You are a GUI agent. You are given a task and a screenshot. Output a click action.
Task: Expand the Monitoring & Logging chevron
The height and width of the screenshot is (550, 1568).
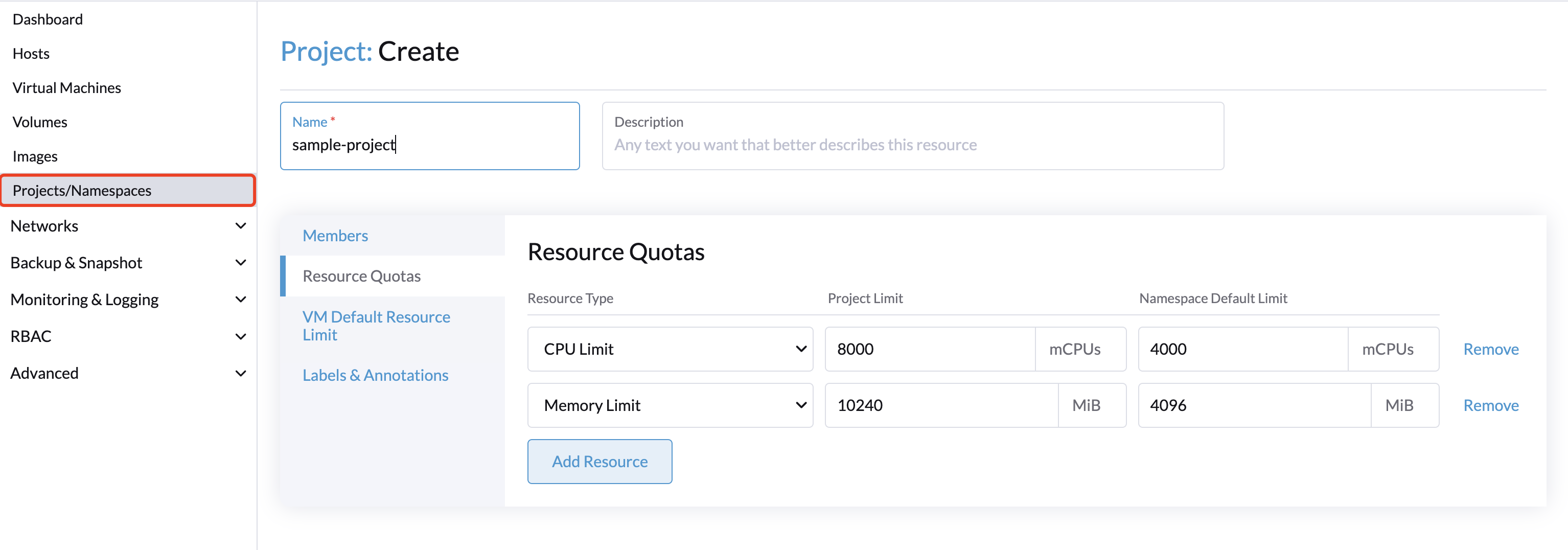tap(240, 299)
